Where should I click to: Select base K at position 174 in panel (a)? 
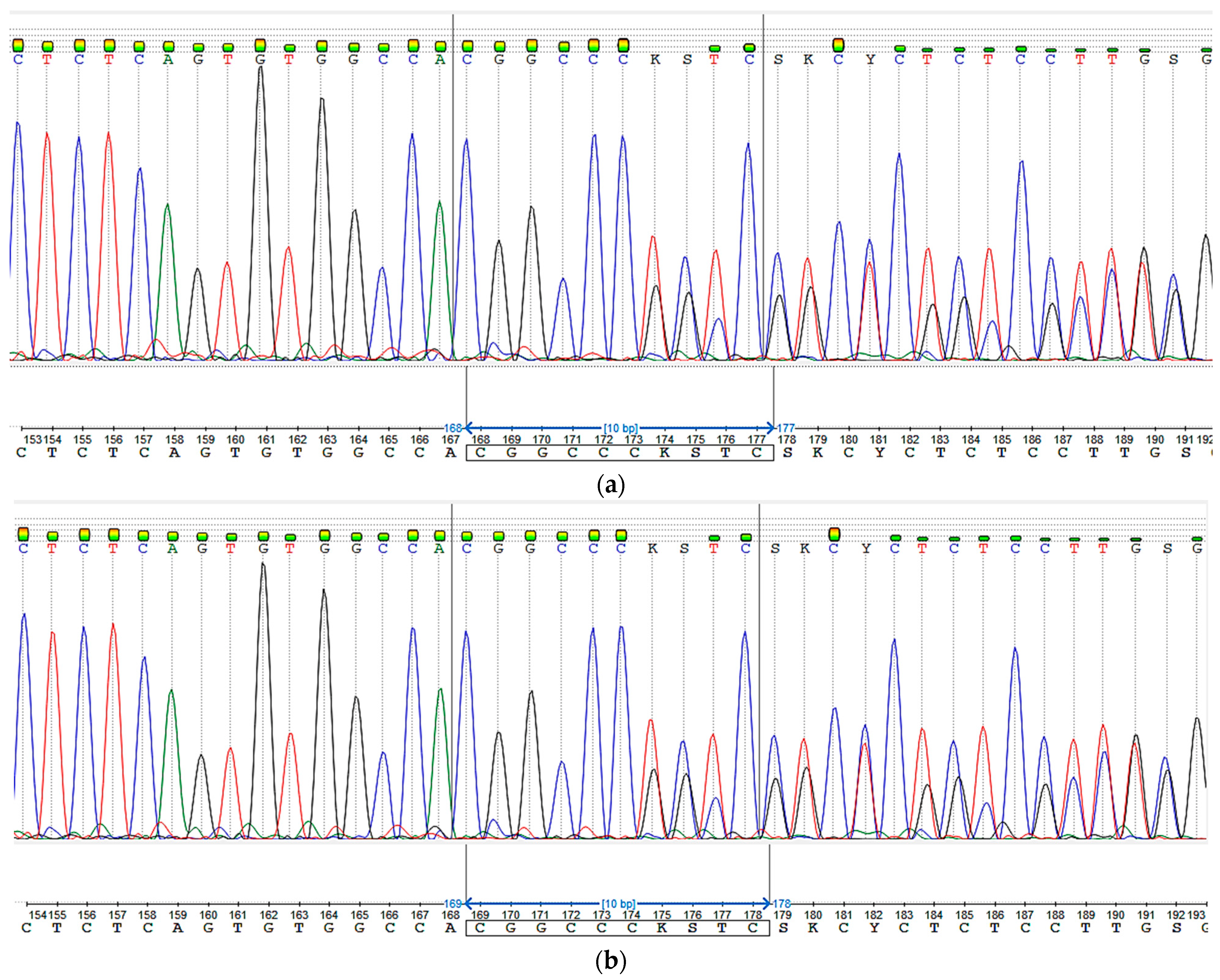pyautogui.click(x=664, y=453)
